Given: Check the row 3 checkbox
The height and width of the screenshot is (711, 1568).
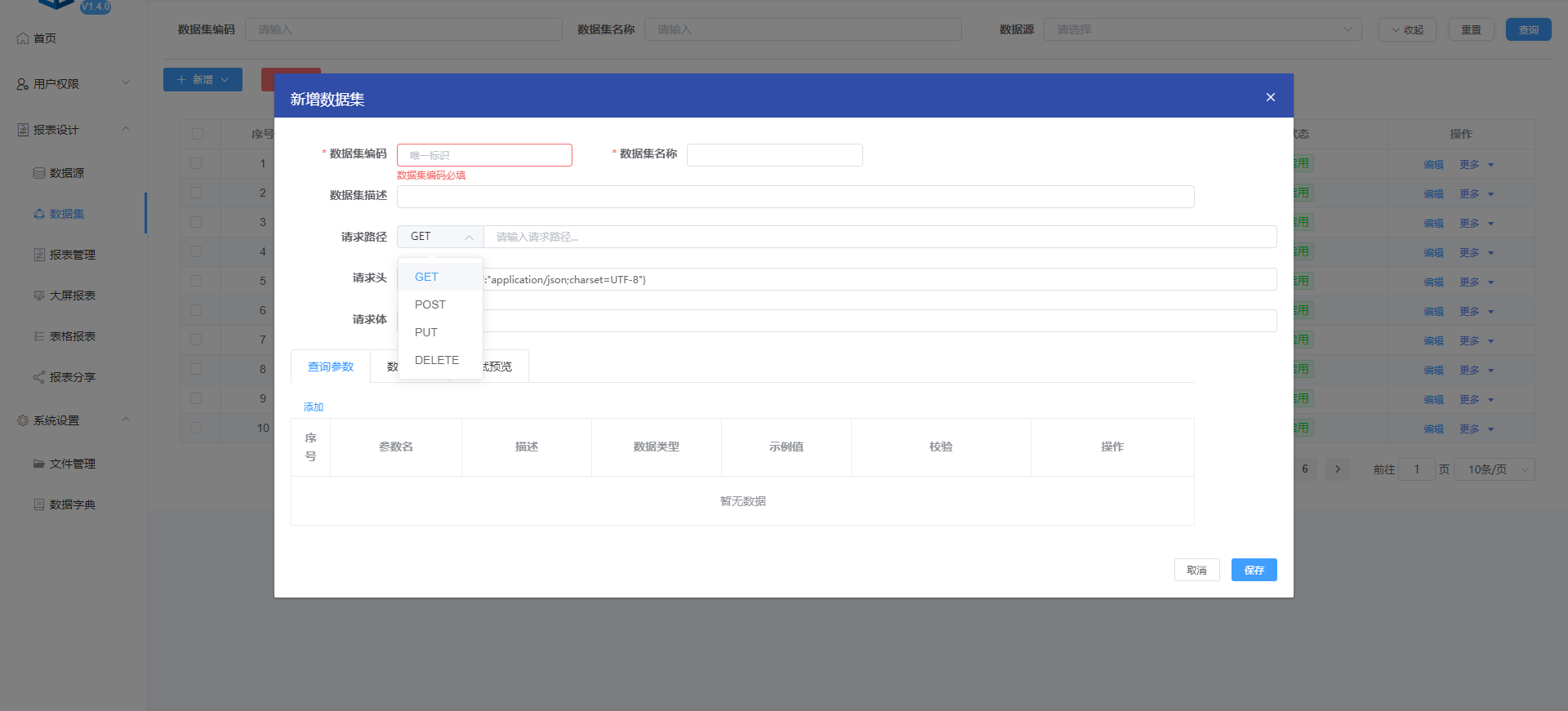Looking at the screenshot, I should 196,222.
